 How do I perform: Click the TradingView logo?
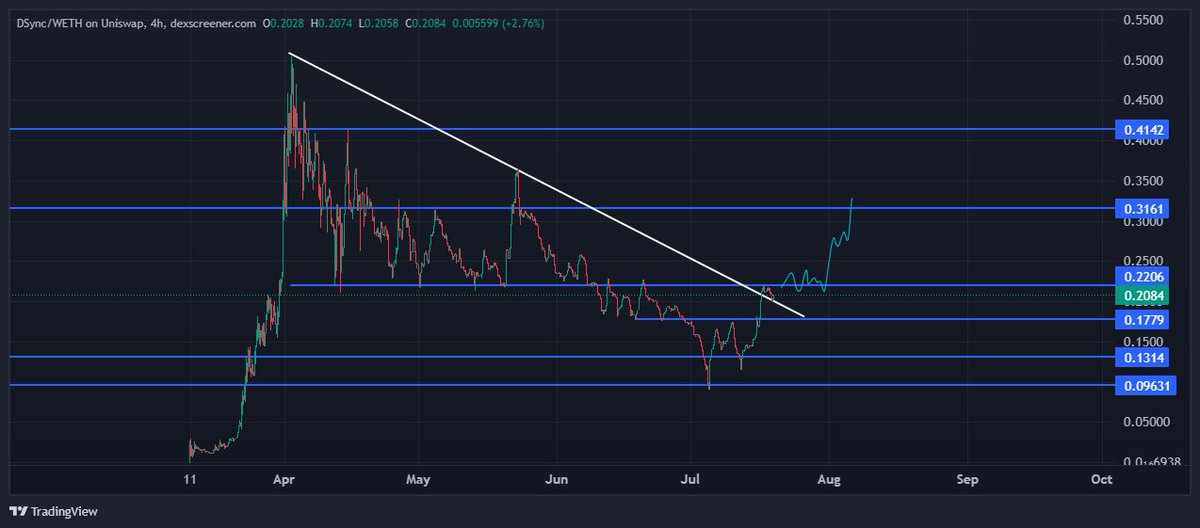(55, 511)
